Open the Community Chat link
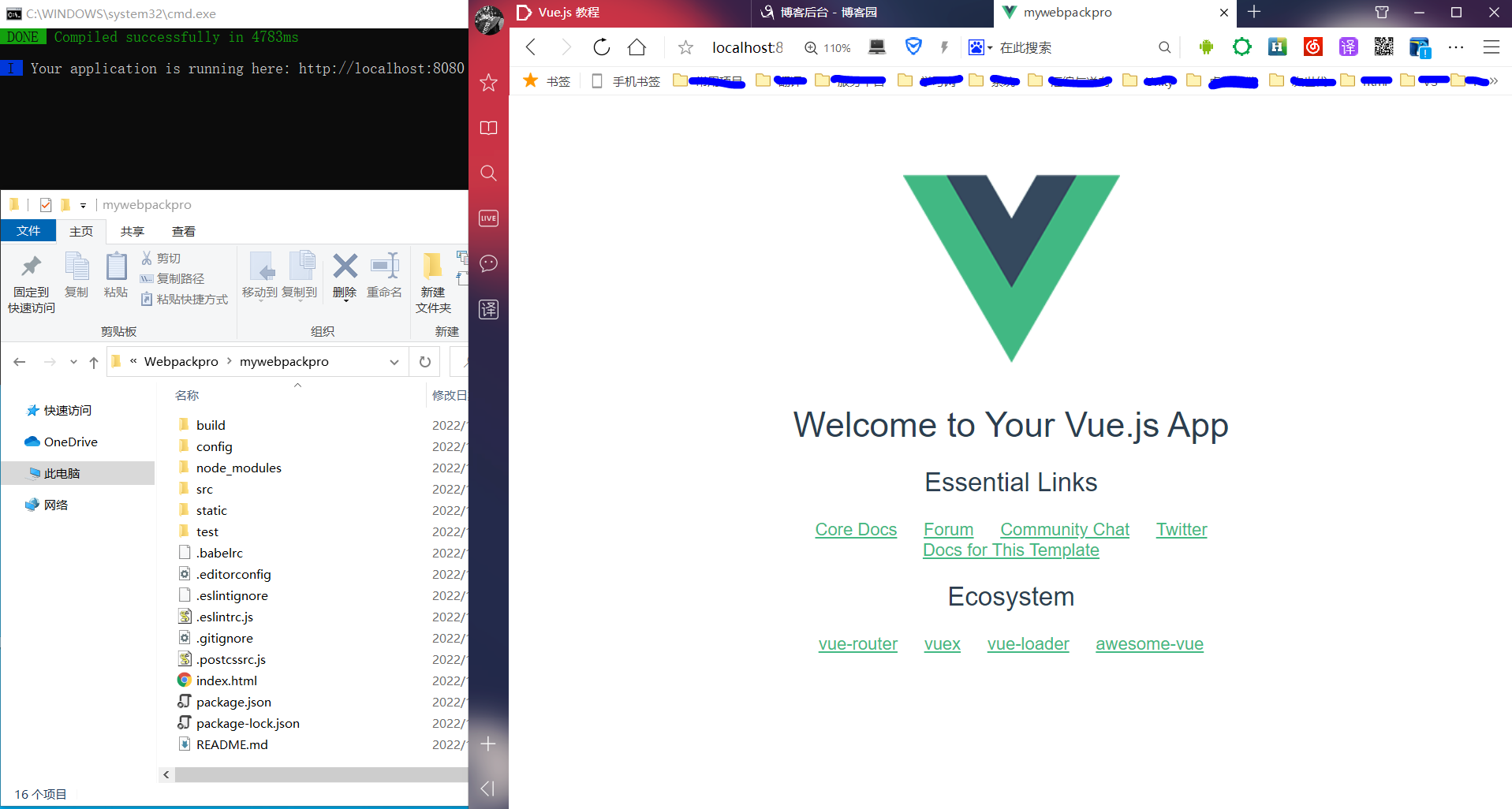The image size is (1512, 809). coord(1065,530)
